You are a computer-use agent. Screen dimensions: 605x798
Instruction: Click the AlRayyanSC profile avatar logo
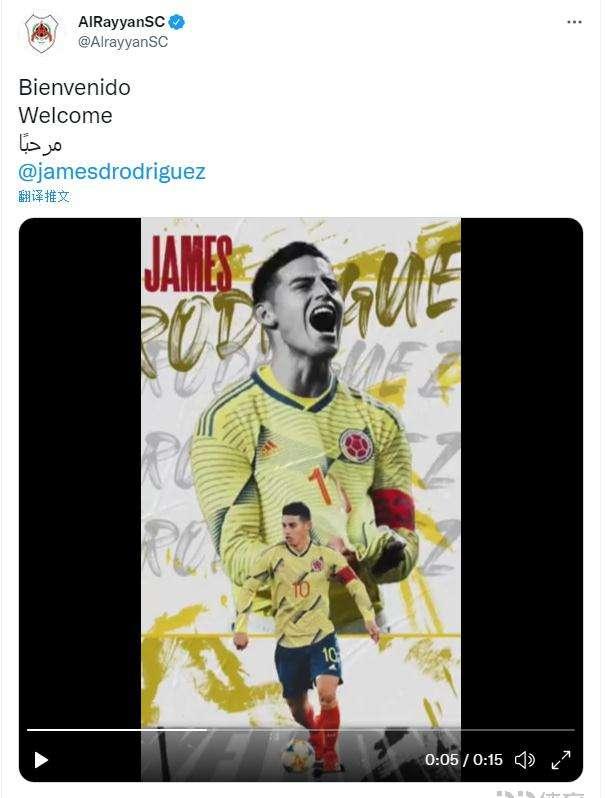[42, 33]
